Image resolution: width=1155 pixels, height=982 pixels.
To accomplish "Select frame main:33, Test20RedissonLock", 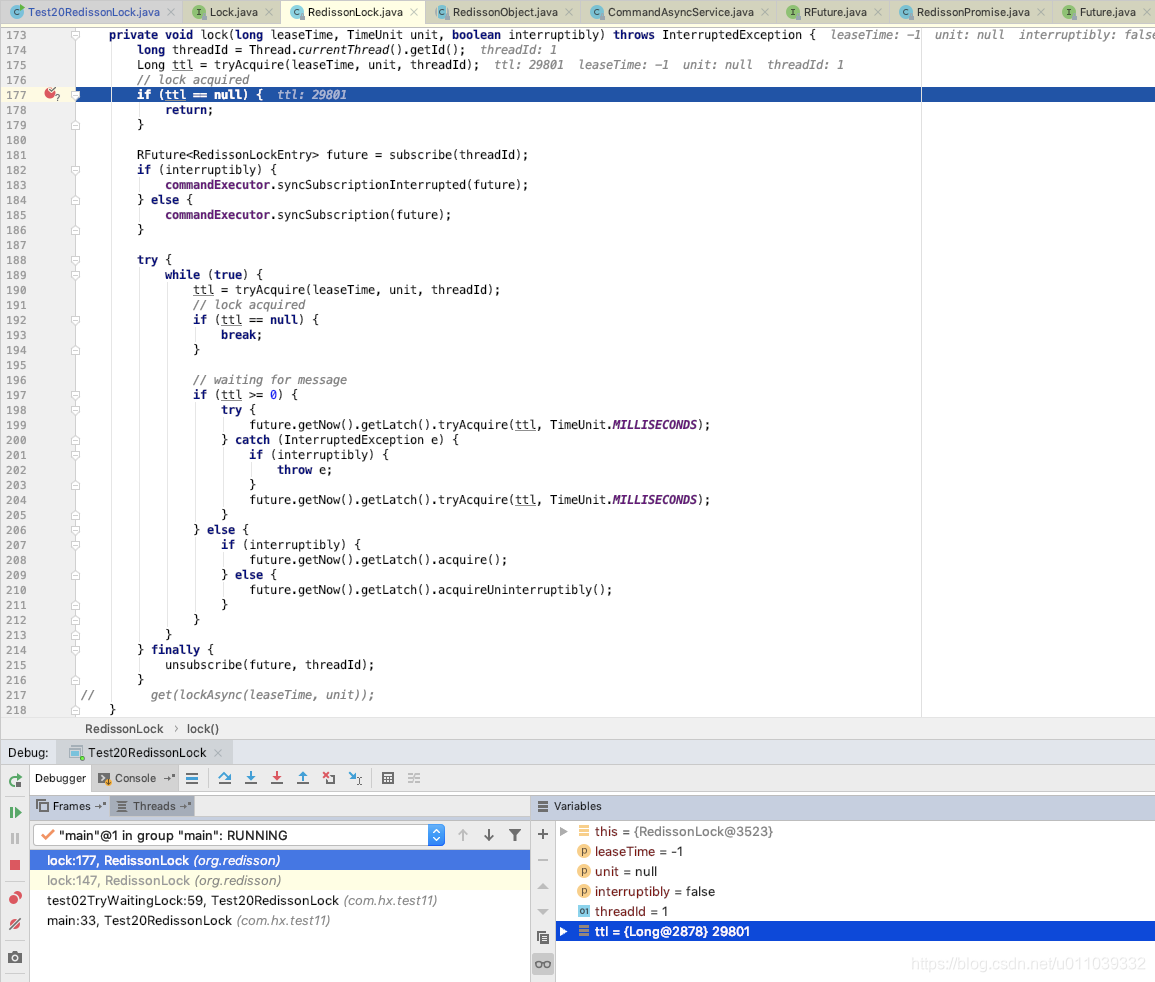I will click(x=280, y=920).
